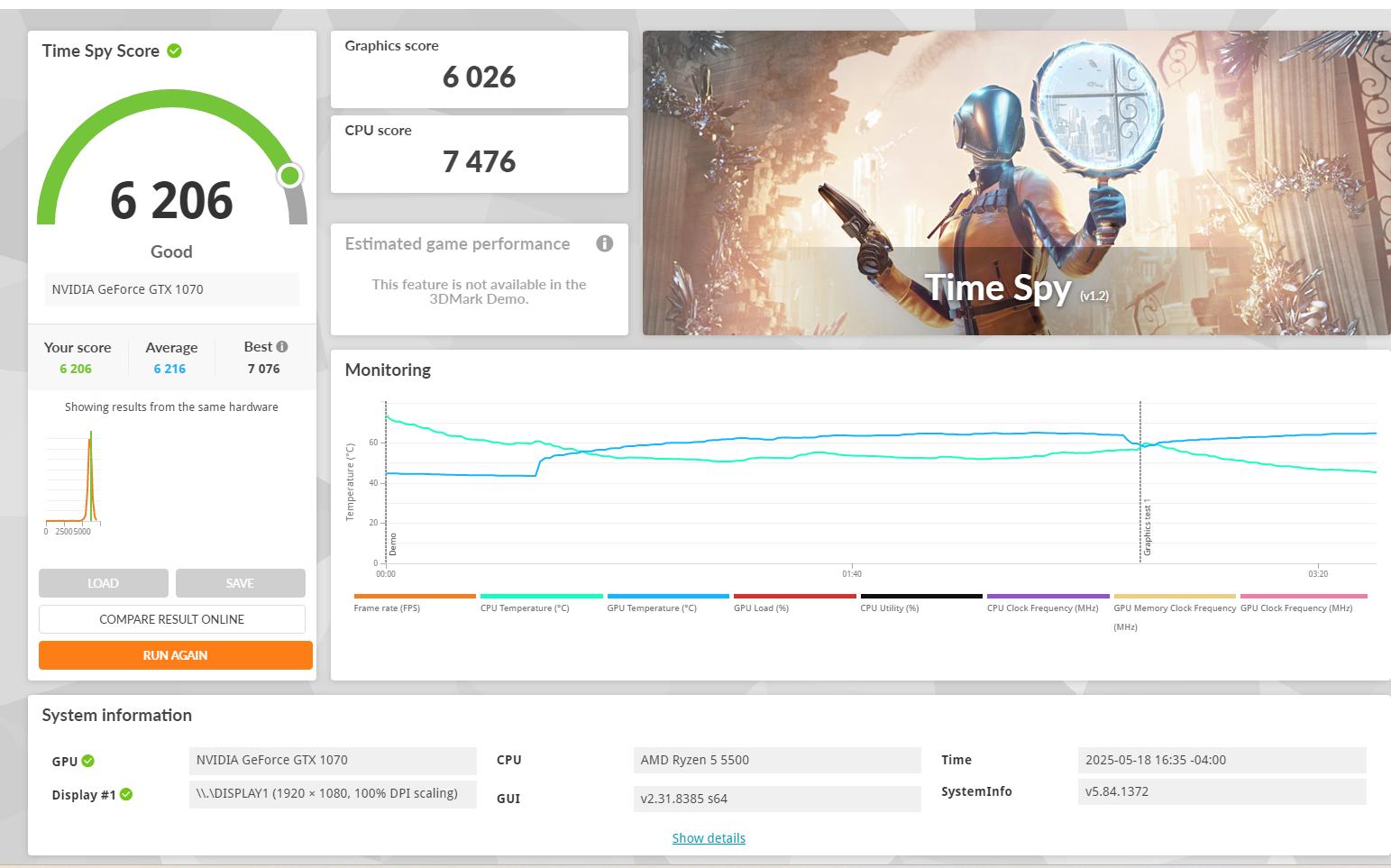
Task: Toggle the CPU Clock Frequency (MHz) legend series
Action: click(x=1048, y=602)
